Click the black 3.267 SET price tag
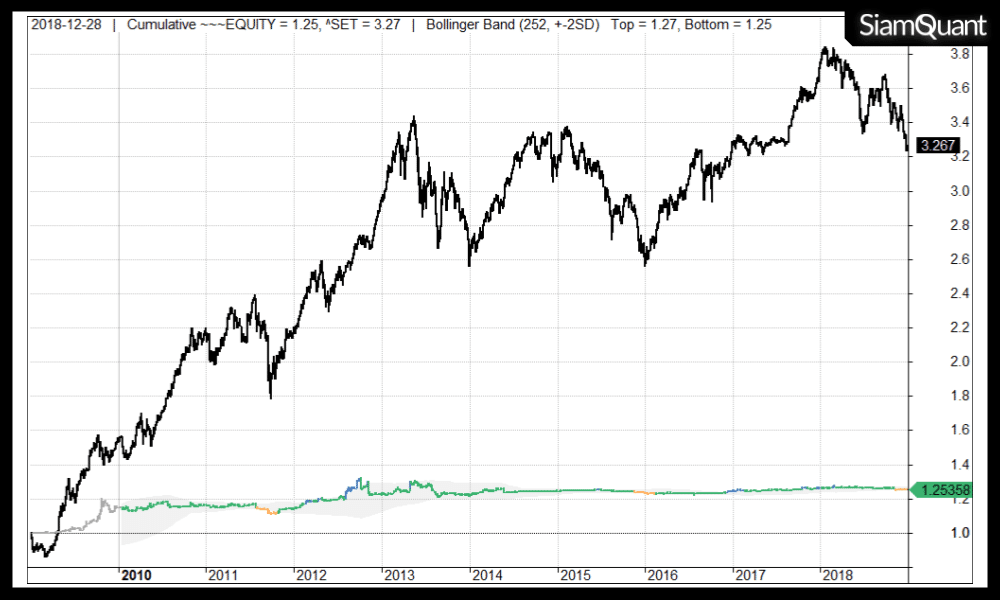Viewport: 1000px width, 600px height. coord(939,145)
